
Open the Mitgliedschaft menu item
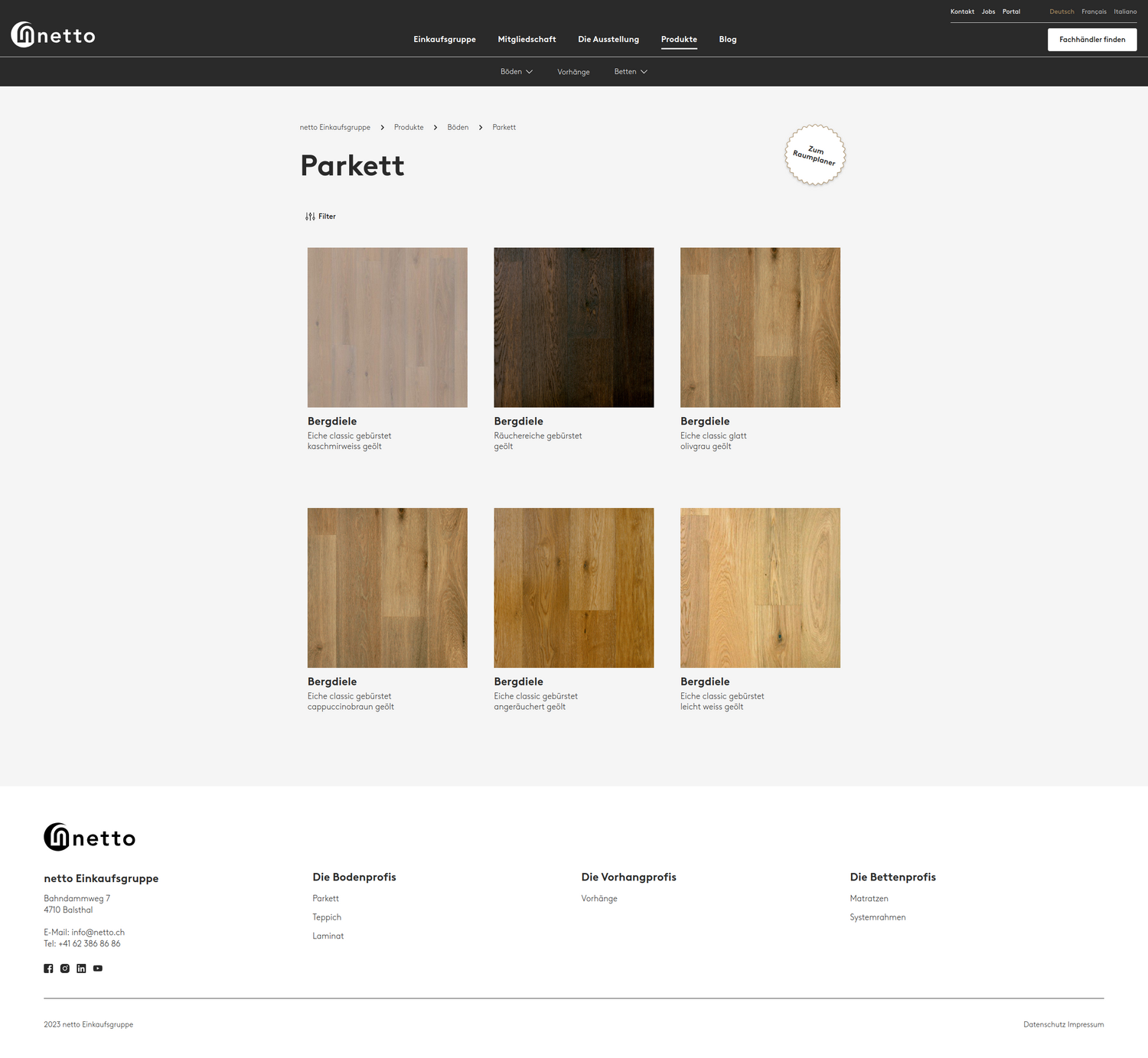[x=527, y=40]
